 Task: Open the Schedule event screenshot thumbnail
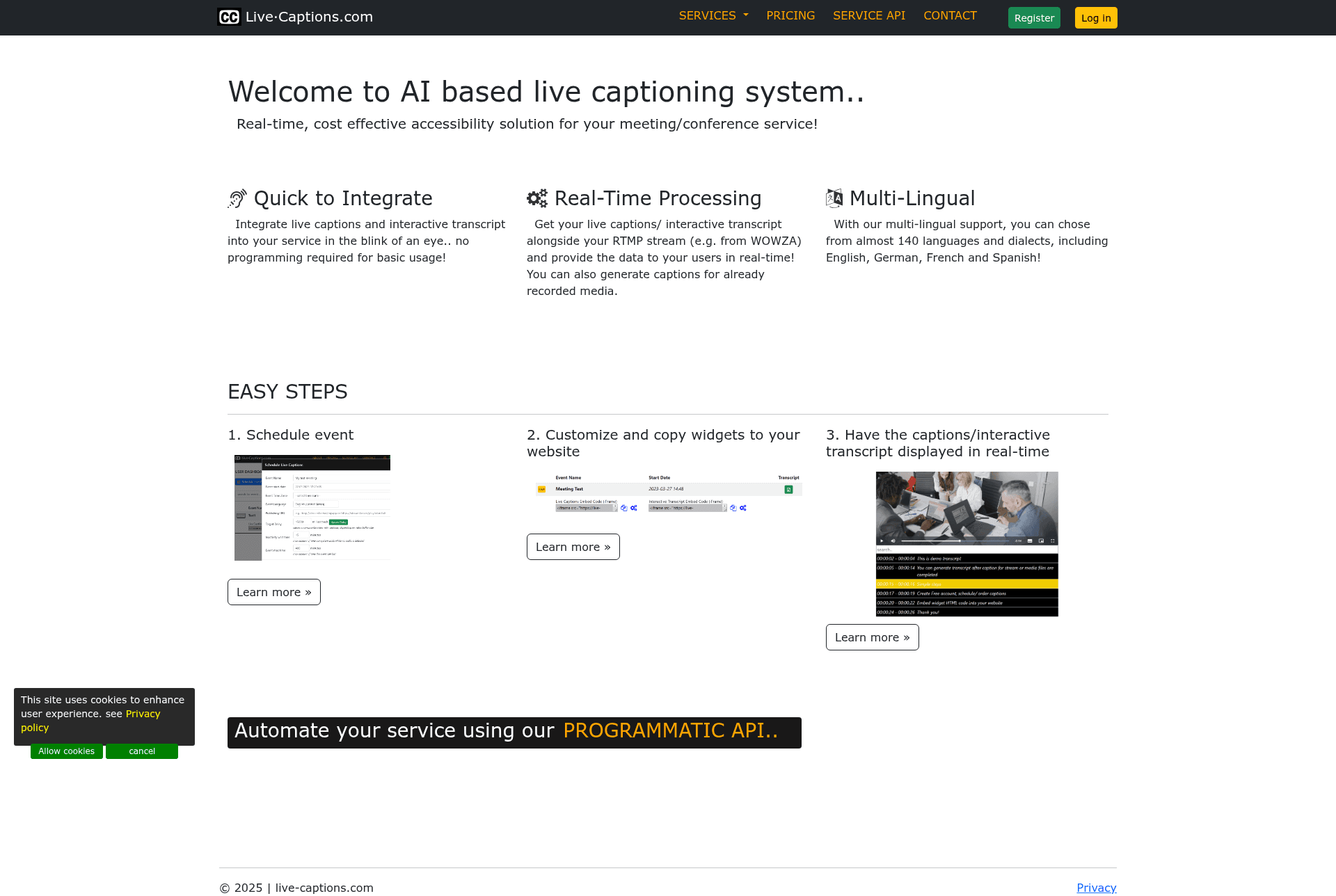click(312, 508)
